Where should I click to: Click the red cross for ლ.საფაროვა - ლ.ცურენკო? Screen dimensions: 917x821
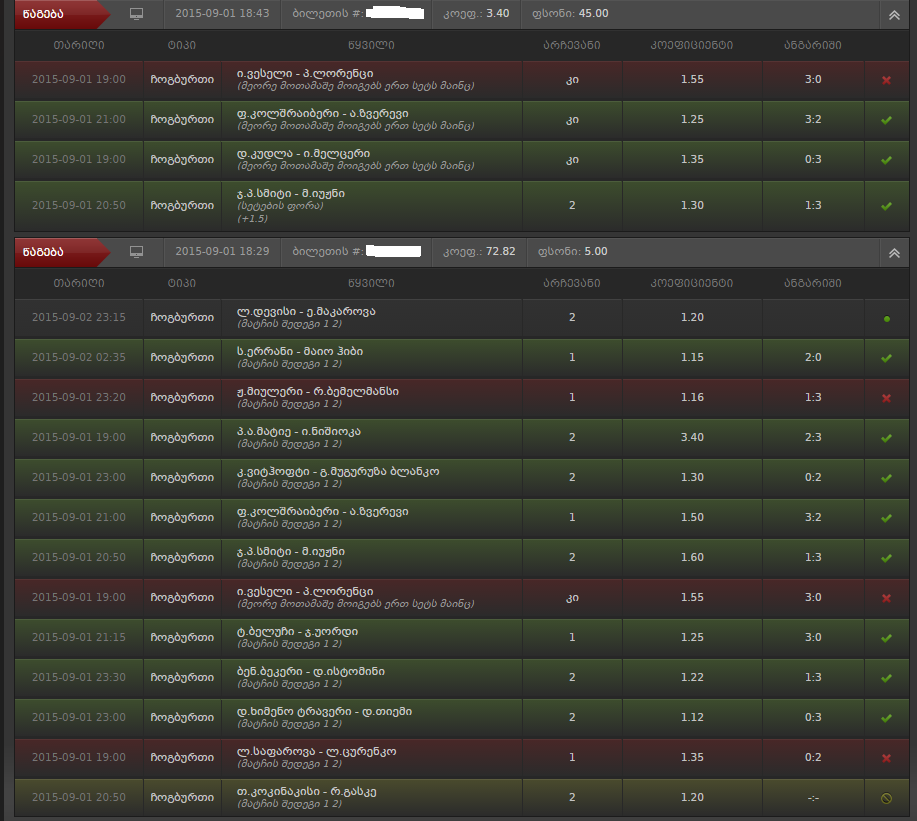click(x=886, y=758)
